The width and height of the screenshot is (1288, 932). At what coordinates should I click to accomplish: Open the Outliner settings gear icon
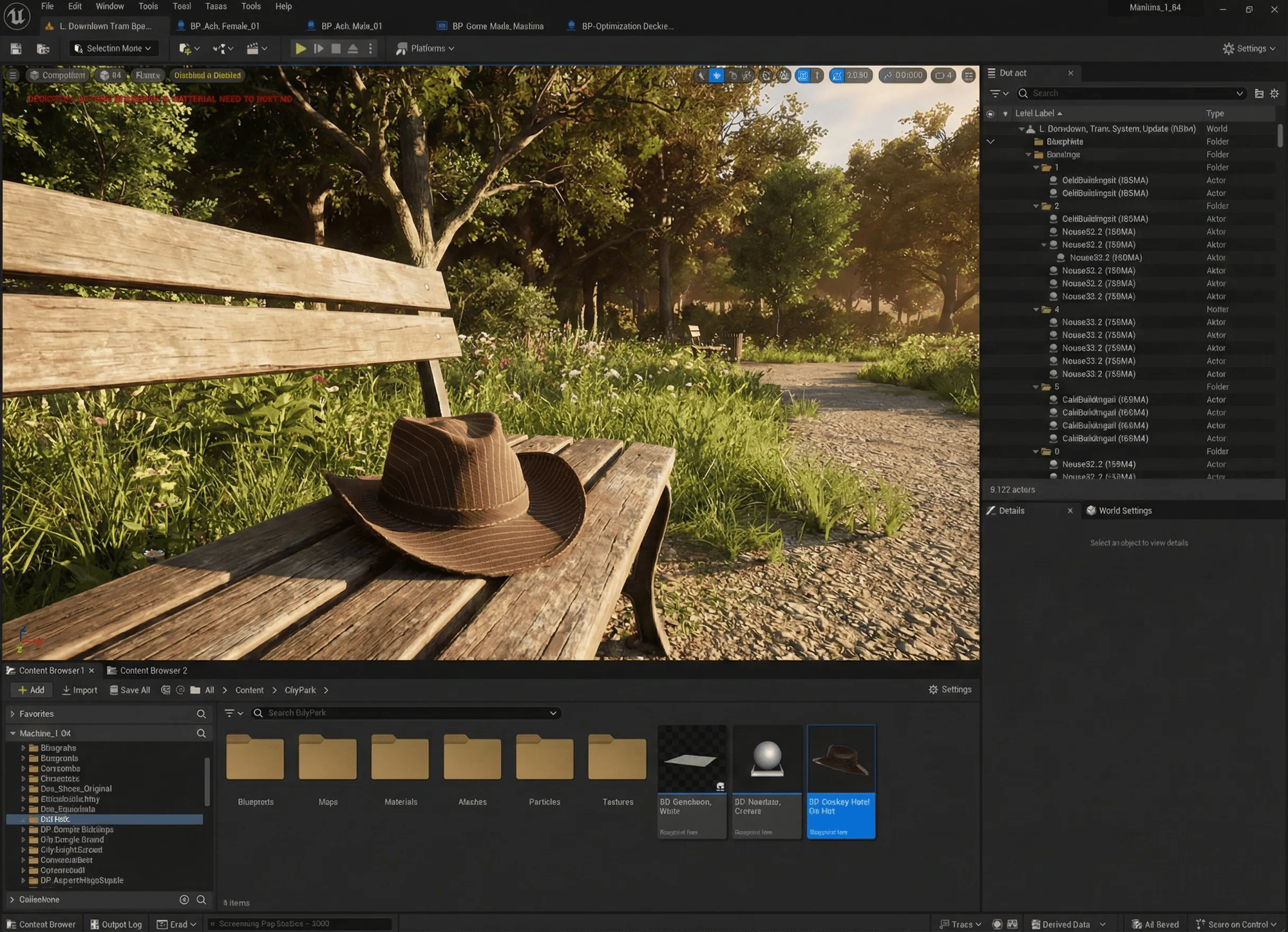click(x=1274, y=93)
